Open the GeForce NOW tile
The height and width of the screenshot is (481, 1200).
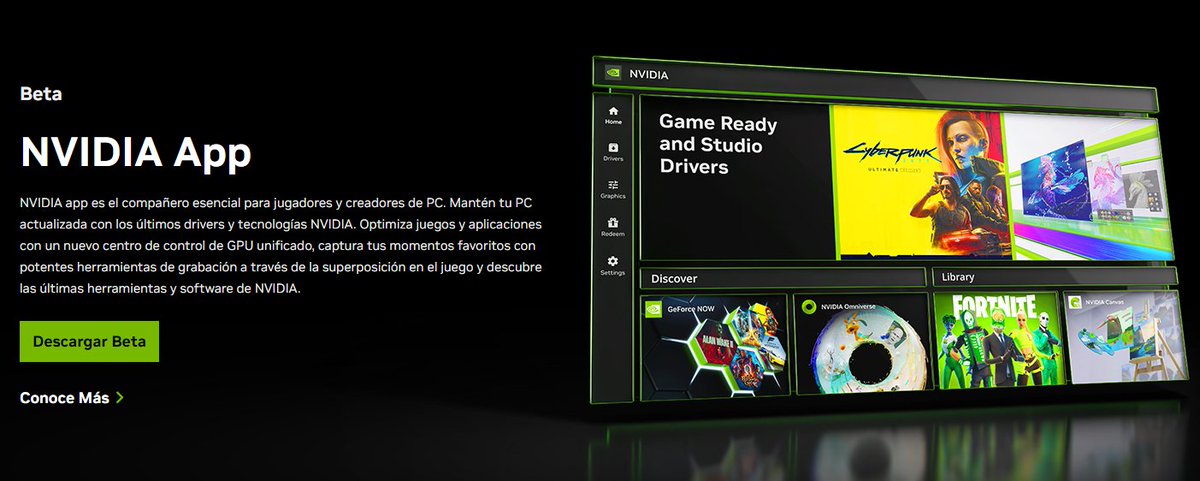(x=714, y=346)
